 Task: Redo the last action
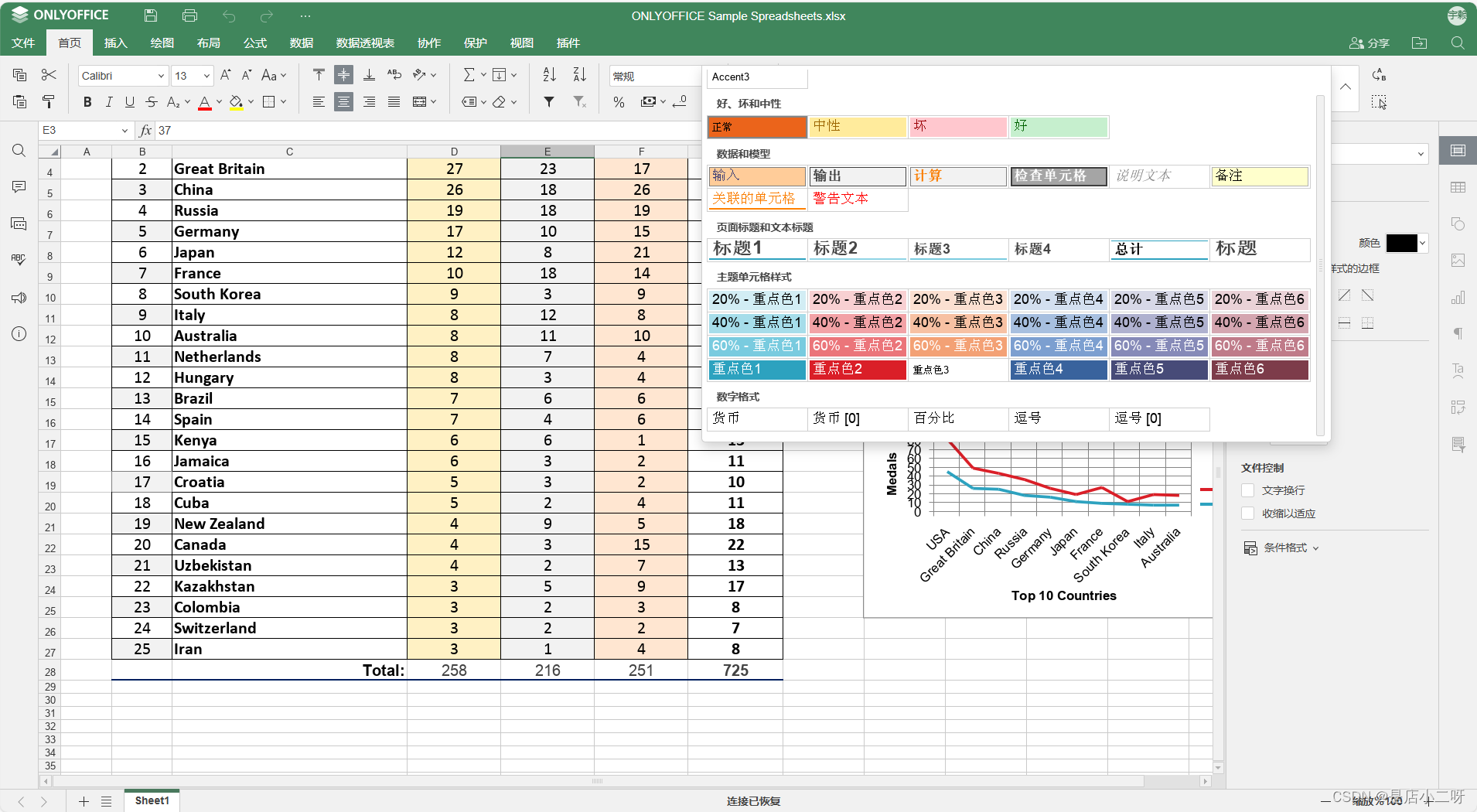(267, 15)
